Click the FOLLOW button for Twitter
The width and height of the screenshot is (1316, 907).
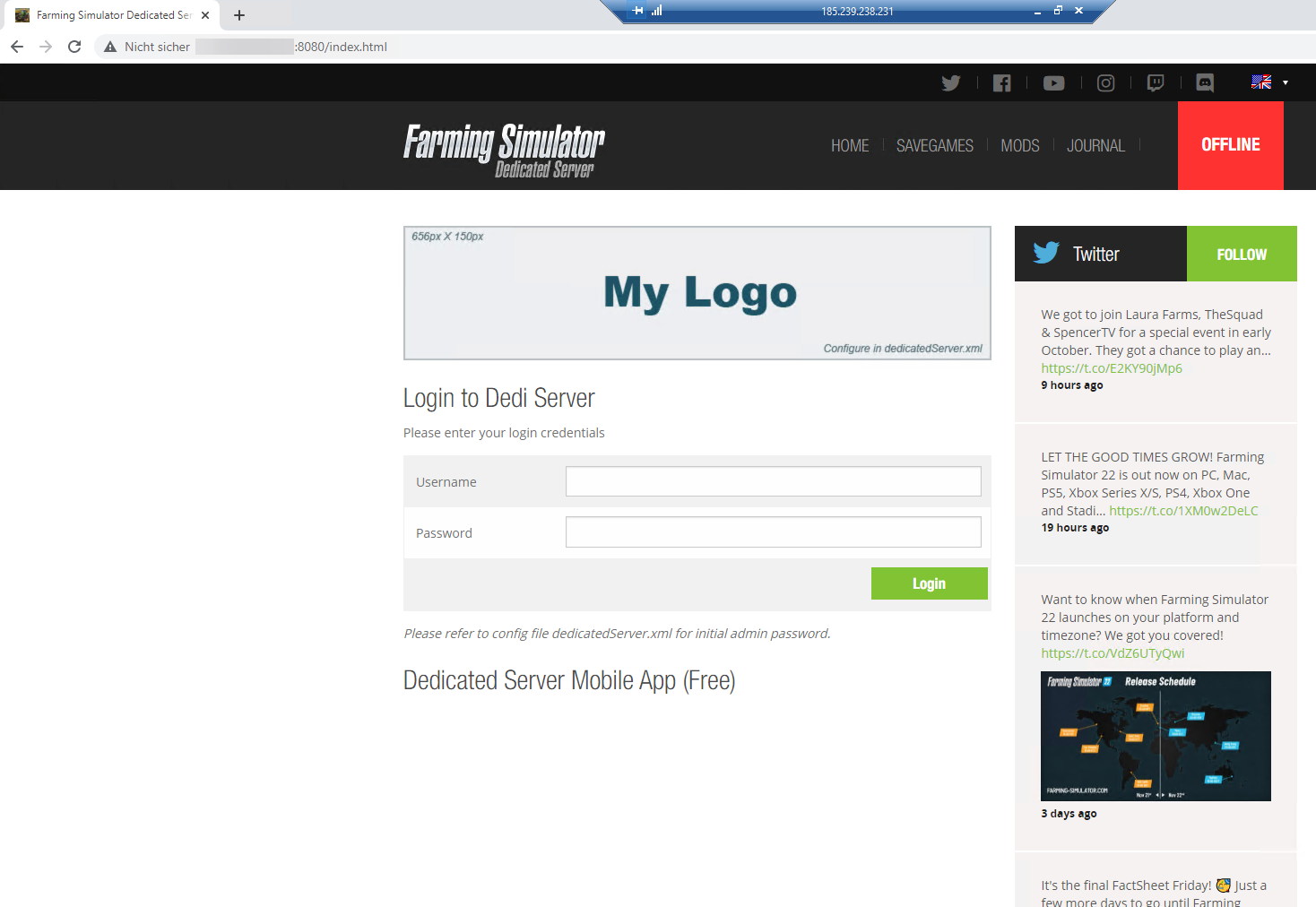coord(1242,254)
